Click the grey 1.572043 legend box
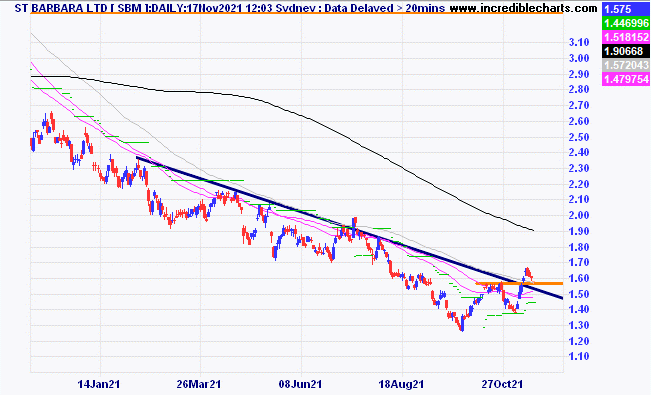Viewport: 651px width, 395px height. pos(626,65)
